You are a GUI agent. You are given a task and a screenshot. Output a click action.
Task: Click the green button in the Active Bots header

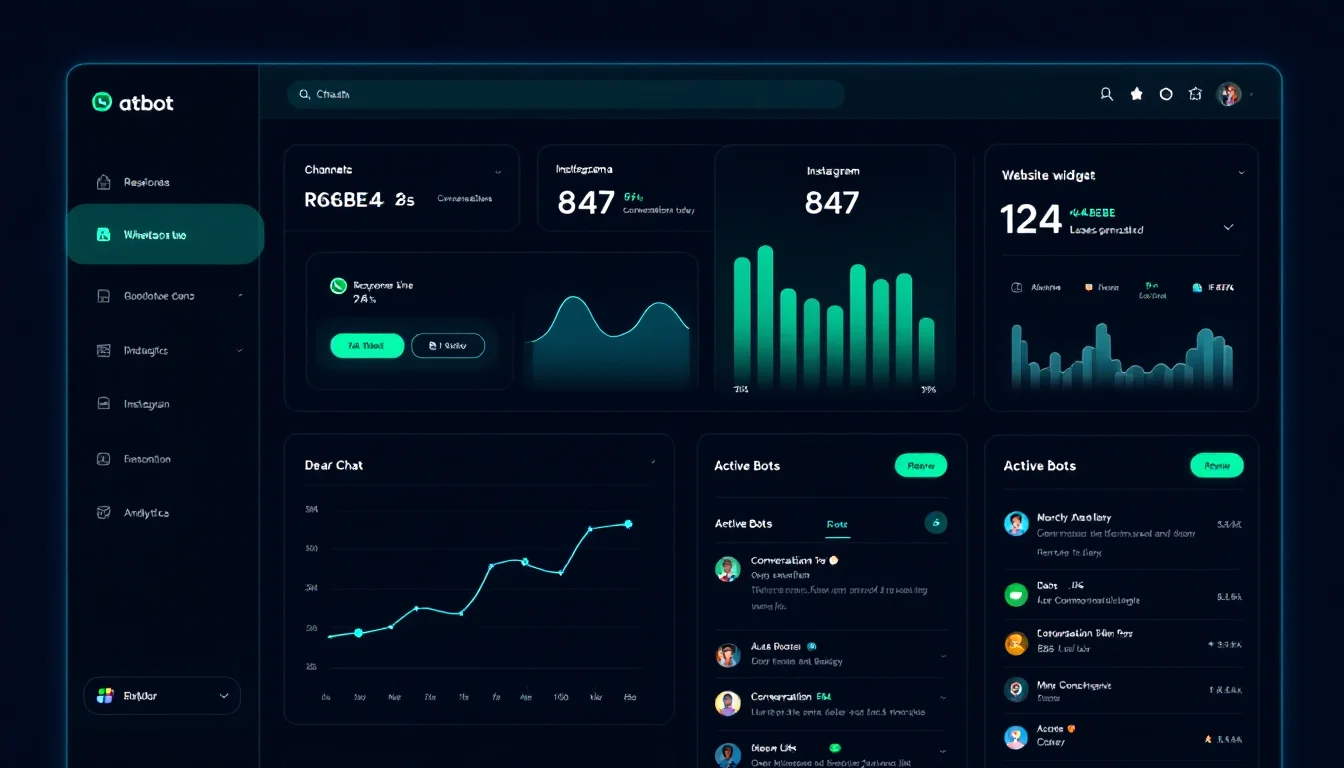pos(920,465)
